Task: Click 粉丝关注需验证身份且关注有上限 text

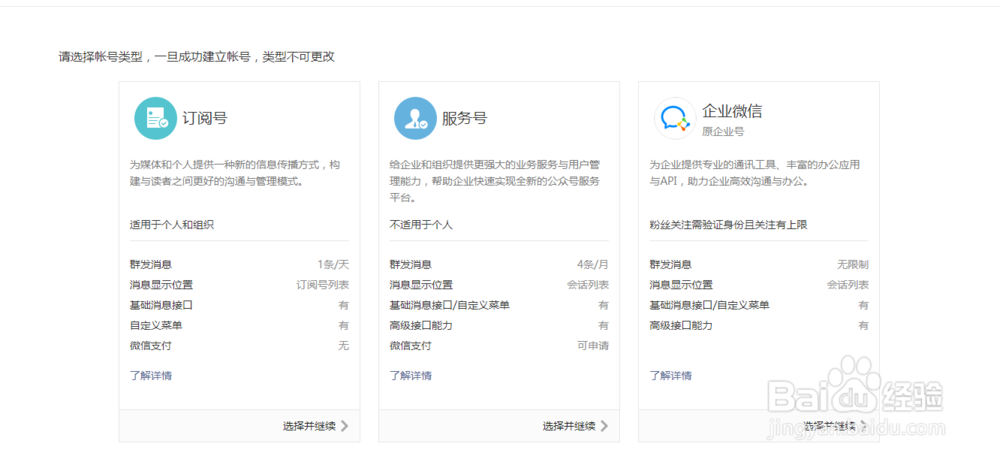Action: click(x=729, y=225)
